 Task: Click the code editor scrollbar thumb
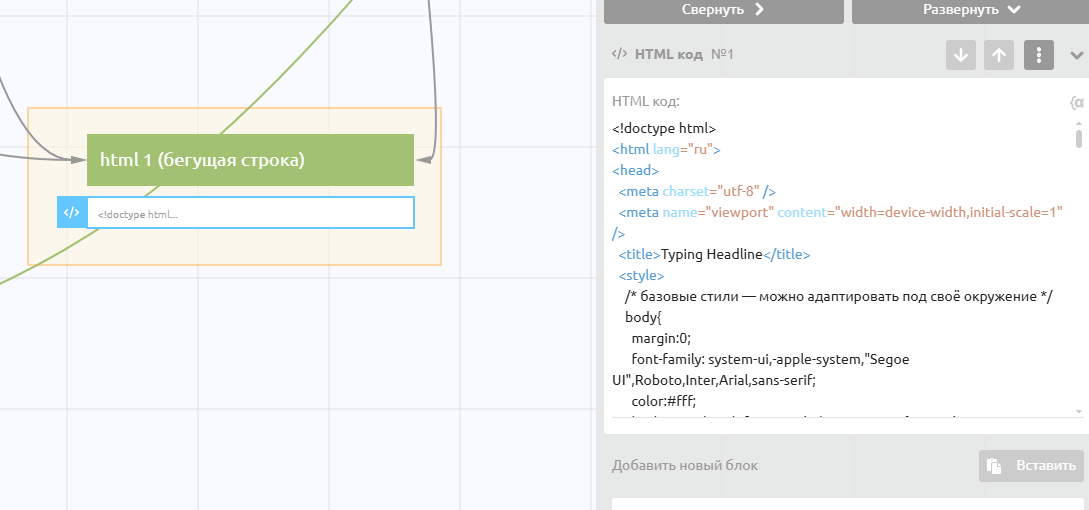tap(1078, 138)
